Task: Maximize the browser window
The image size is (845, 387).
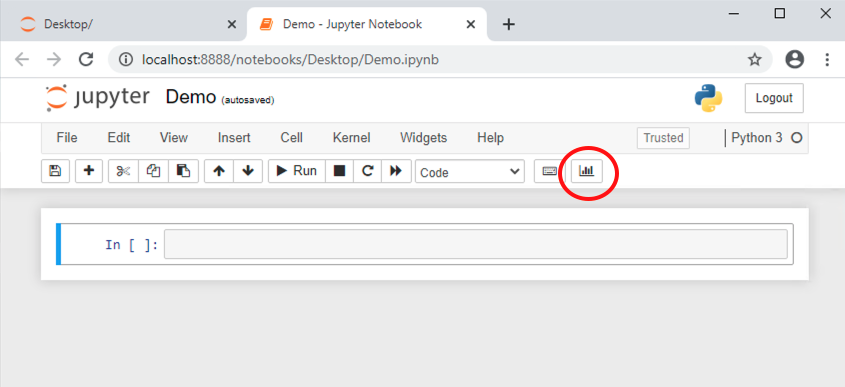Action: point(780,13)
